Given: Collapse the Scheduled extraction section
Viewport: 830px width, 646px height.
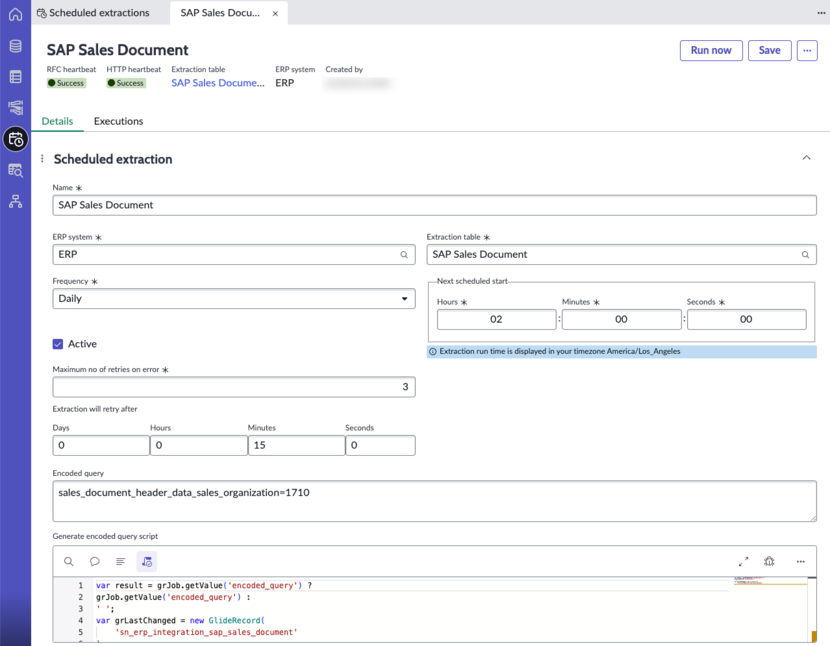Looking at the screenshot, I should tap(806, 158).
